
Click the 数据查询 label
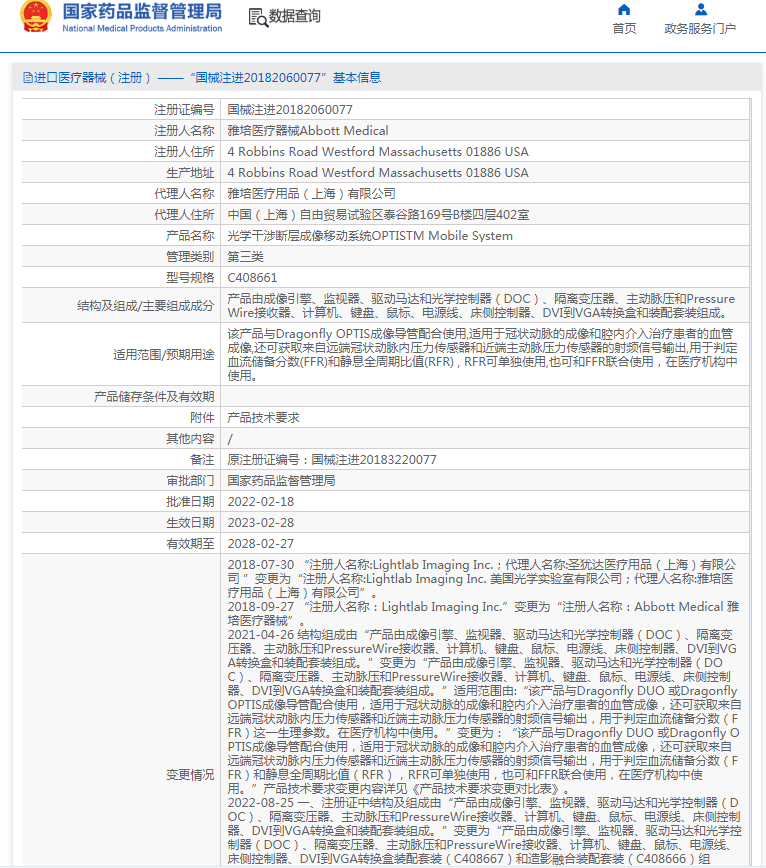[x=295, y=16]
